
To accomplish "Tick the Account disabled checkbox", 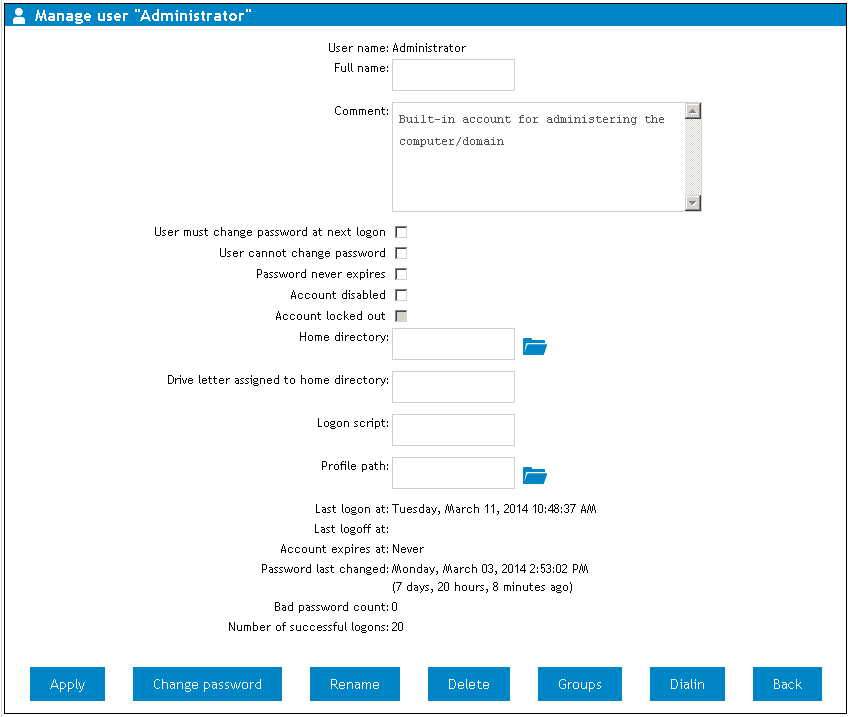I will (x=401, y=295).
